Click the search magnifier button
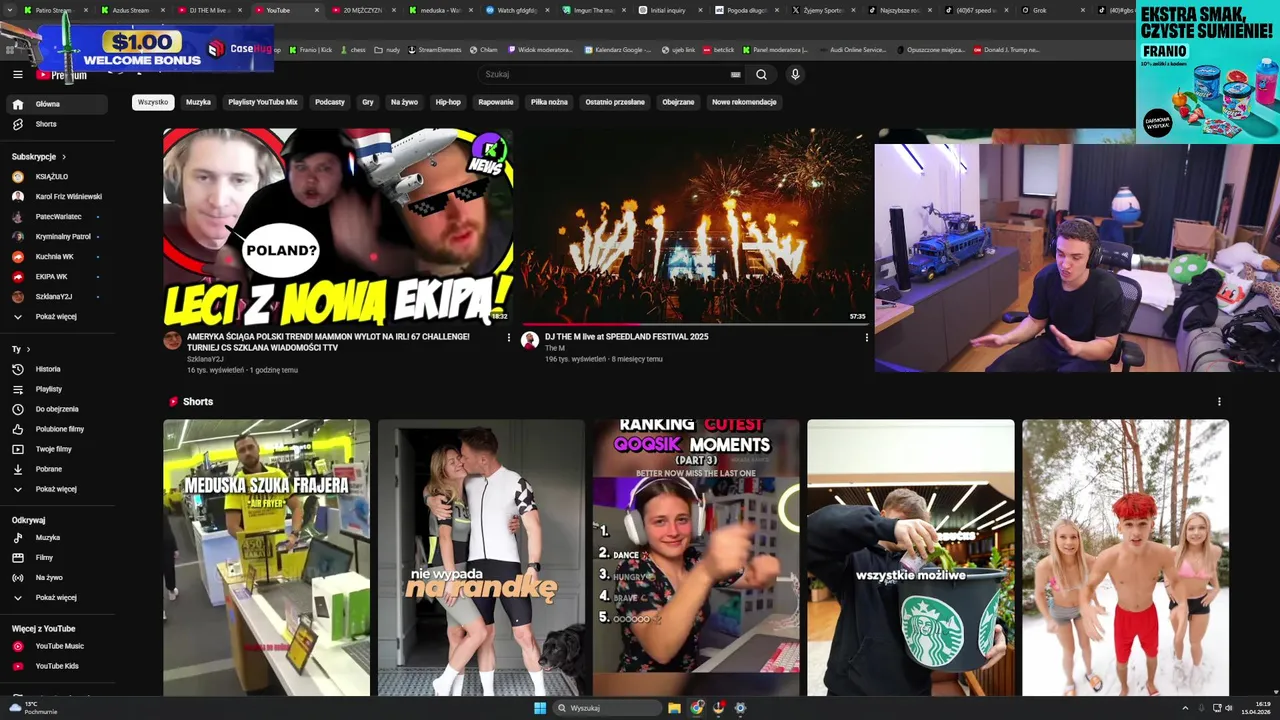Screen dimensions: 1280x720 point(761,74)
